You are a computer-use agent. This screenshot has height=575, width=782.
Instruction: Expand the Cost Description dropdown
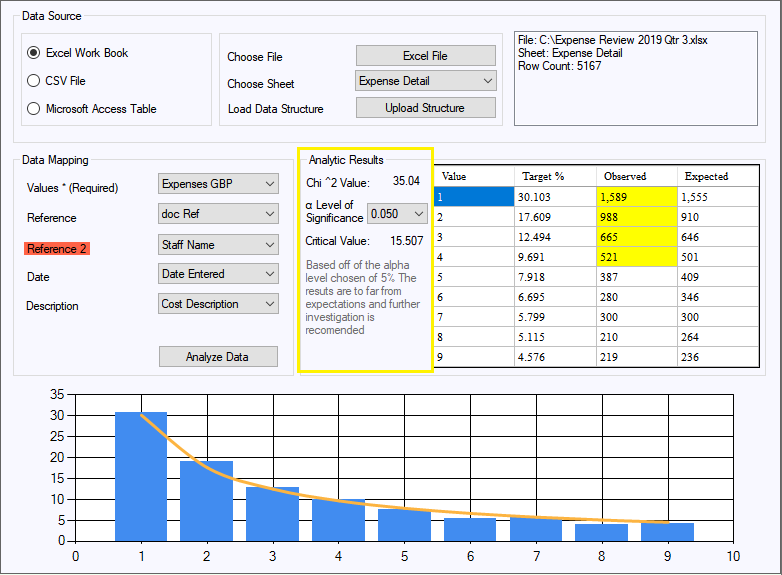[218, 304]
